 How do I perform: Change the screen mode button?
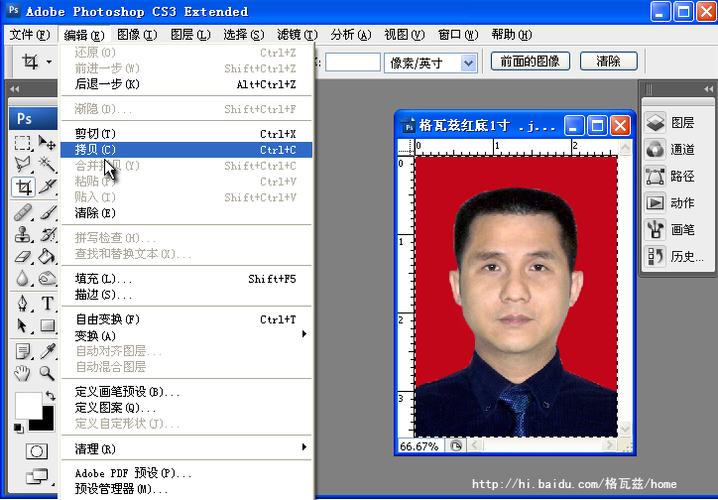pos(38,477)
